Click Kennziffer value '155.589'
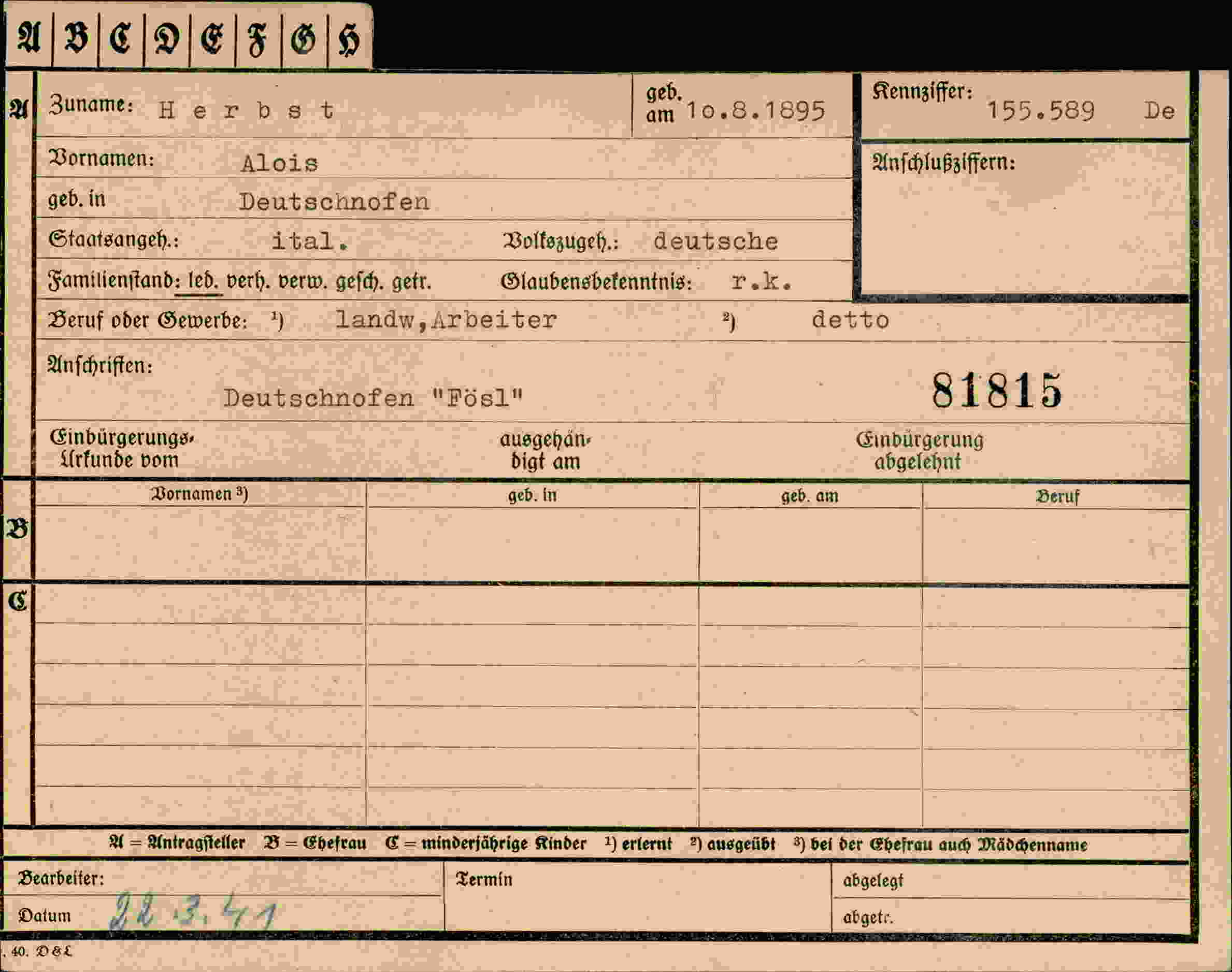 [1041, 111]
